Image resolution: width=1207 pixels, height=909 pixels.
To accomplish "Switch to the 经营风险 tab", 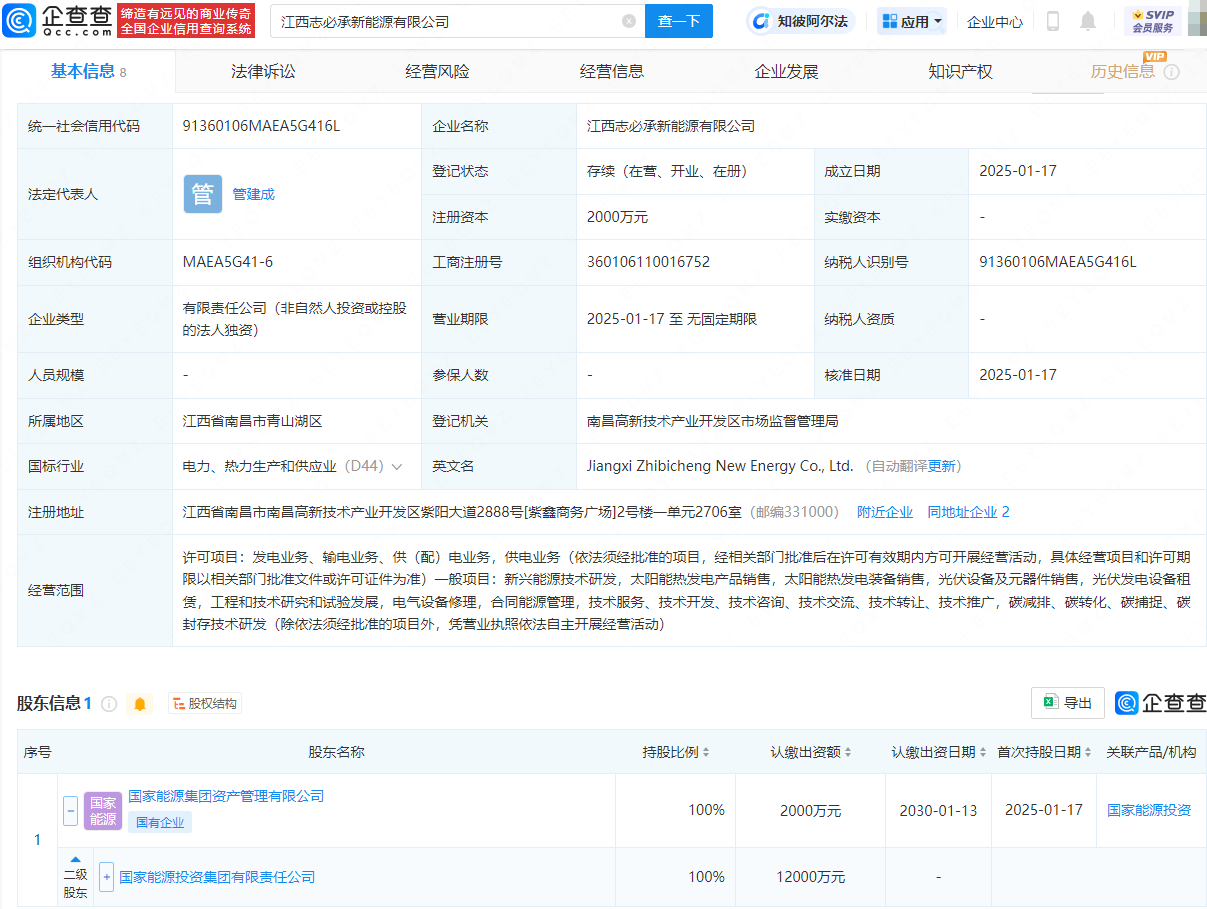I will tap(437, 71).
